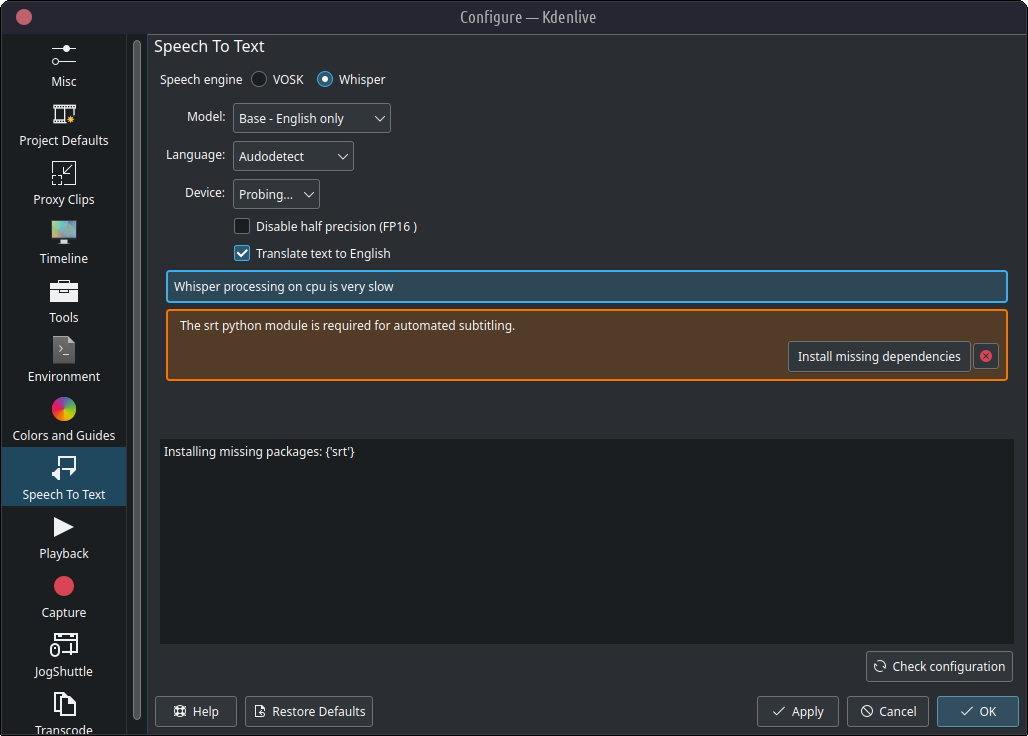
Task: Select the Whisper speech engine
Action: coord(325,79)
